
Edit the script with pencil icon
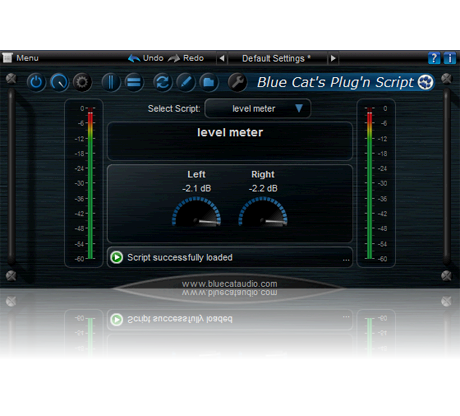pyautogui.click(x=186, y=82)
